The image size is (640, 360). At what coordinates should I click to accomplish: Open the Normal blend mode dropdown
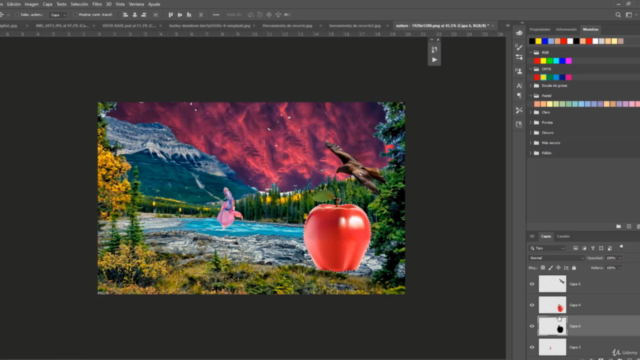pyautogui.click(x=557, y=258)
